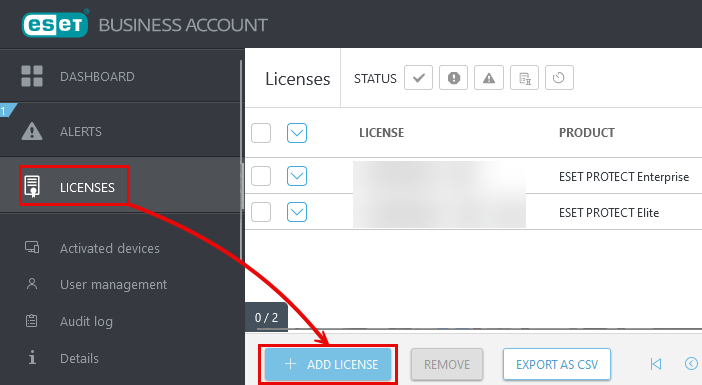Filter licenses by error status icon
The width and height of the screenshot is (702, 385).
[454, 78]
